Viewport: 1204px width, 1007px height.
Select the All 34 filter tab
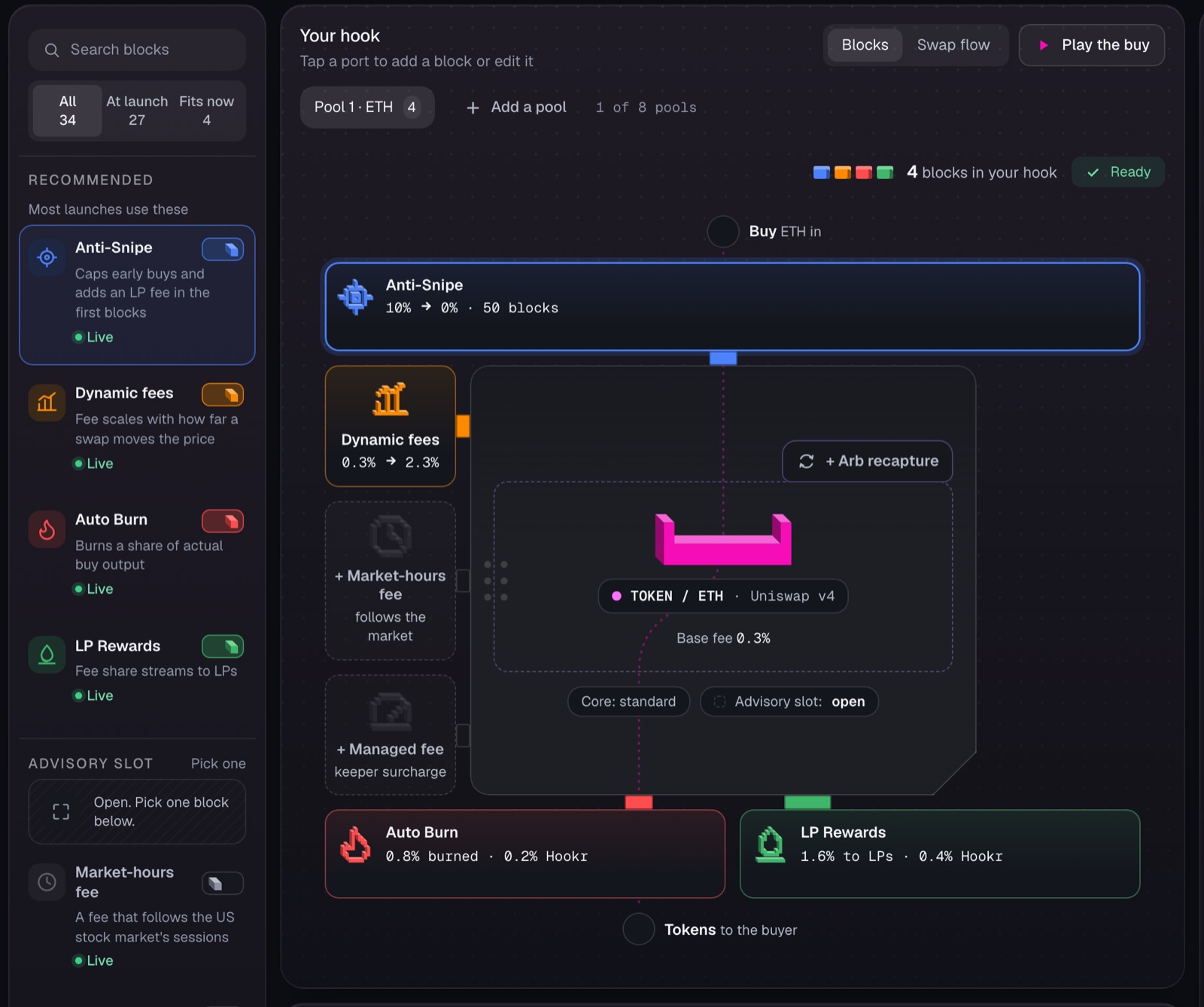tap(68, 111)
